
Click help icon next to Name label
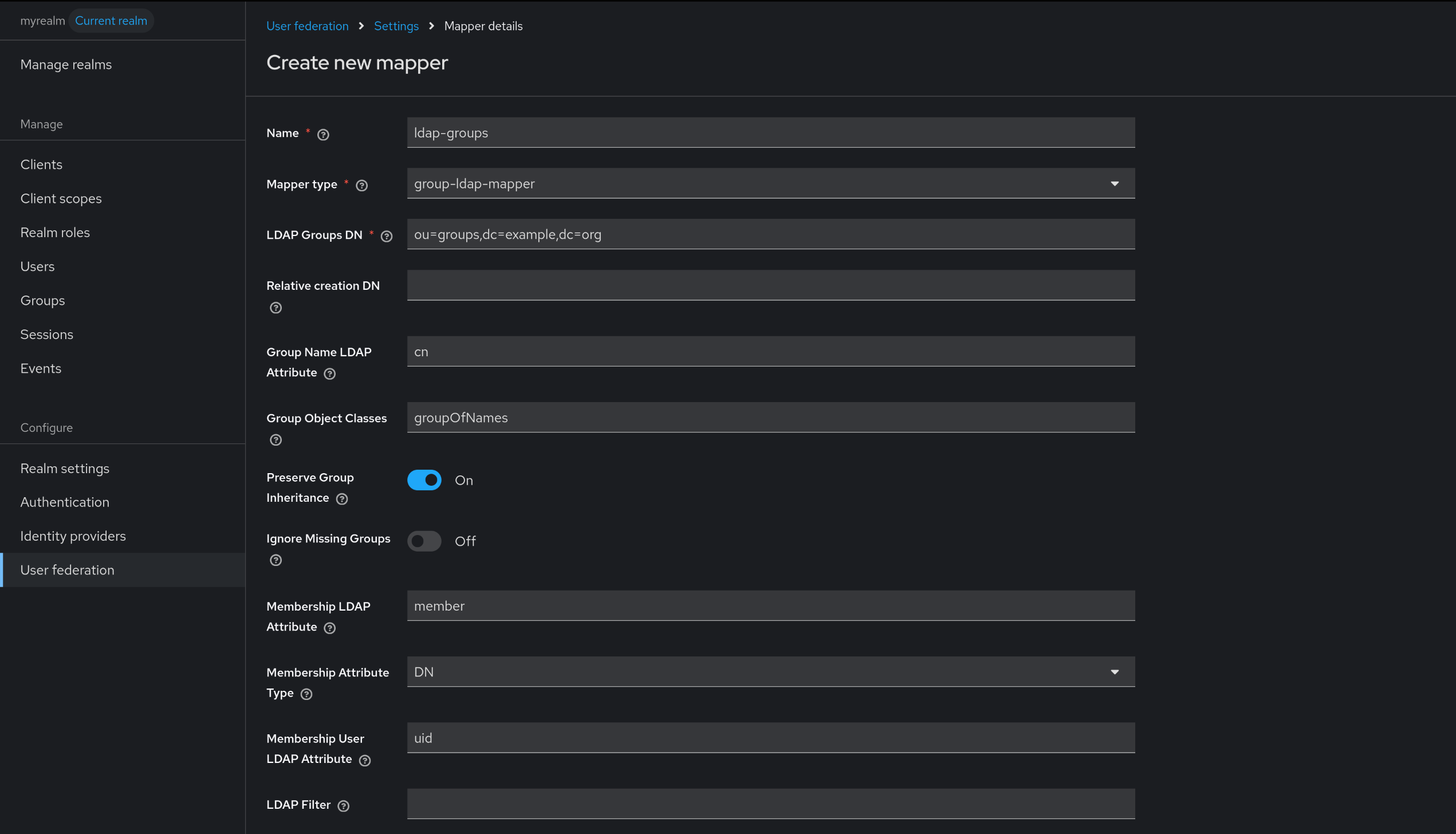click(x=323, y=135)
